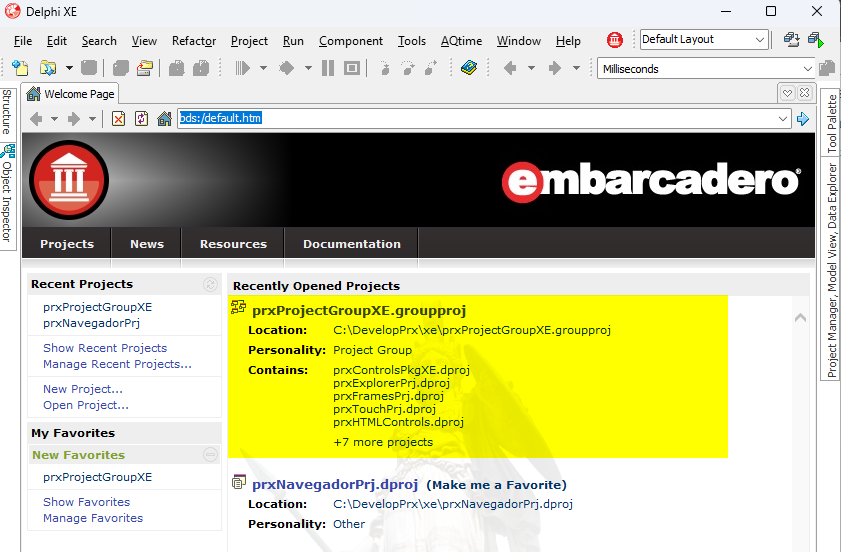Click the scroll up arrow in project list

tap(800, 318)
